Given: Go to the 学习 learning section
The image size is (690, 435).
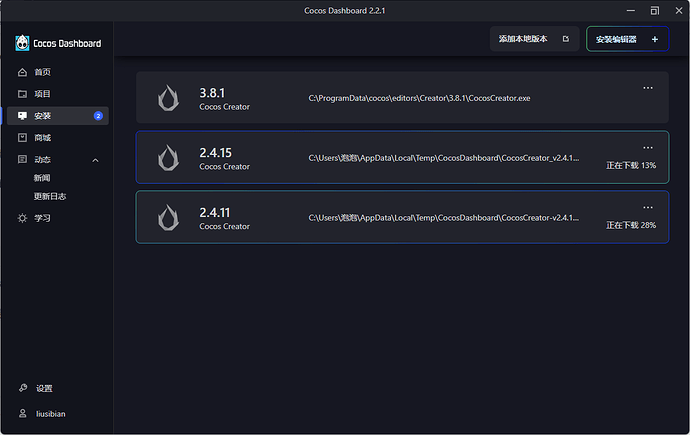Looking at the screenshot, I should pyautogui.click(x=43, y=218).
